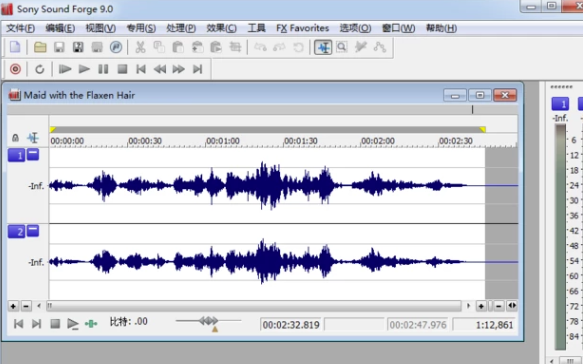Open the 工具 menu
Screen dimensions: 583x364
(257, 28)
